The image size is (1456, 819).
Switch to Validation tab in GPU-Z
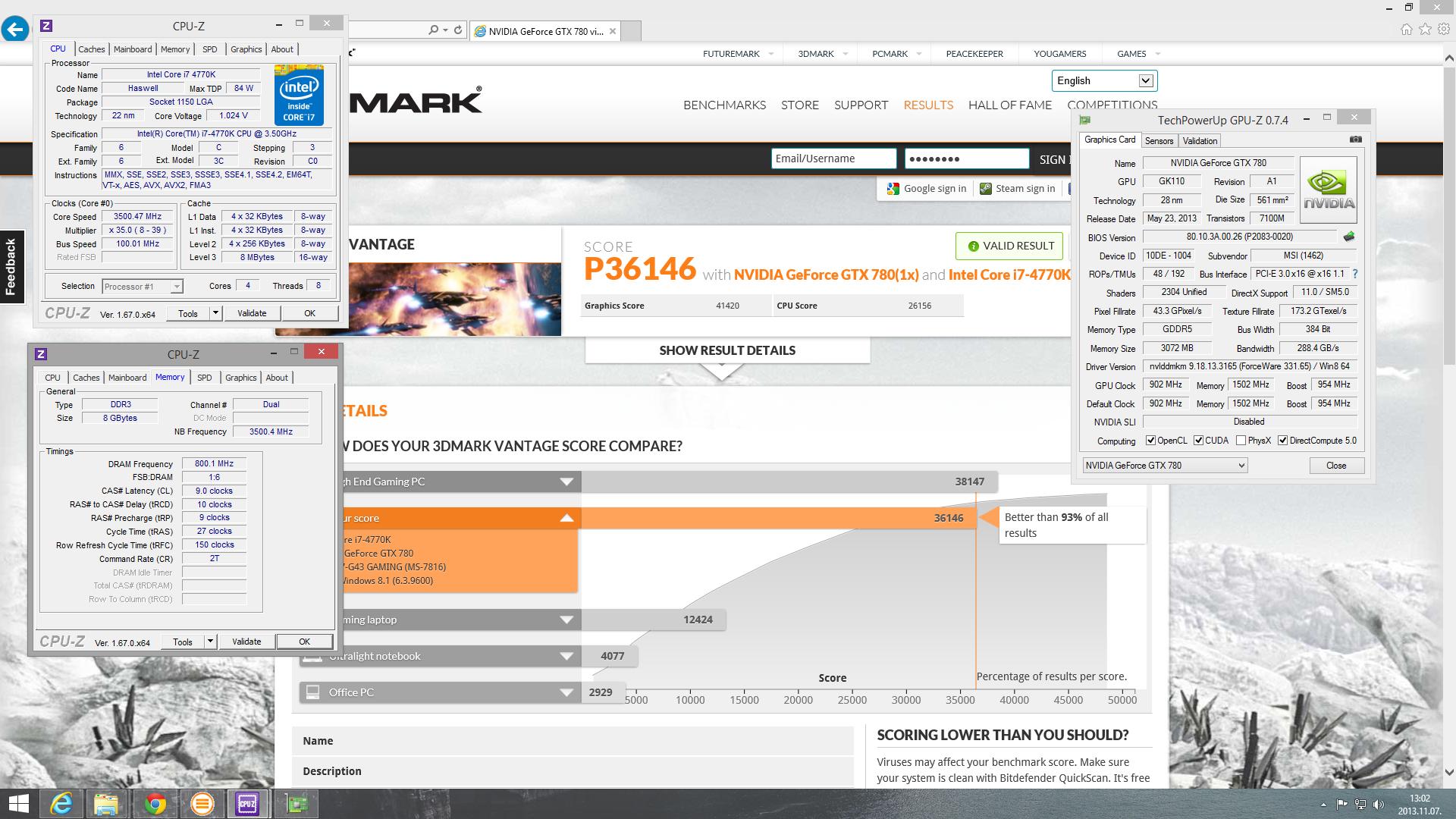[1200, 141]
